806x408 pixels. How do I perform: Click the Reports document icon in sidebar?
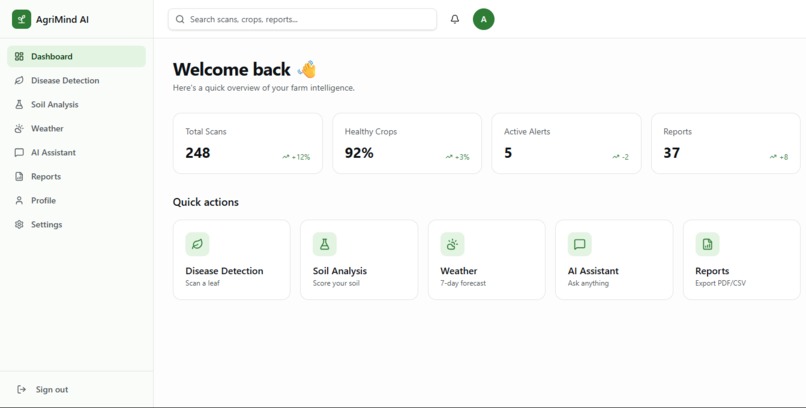[19, 177]
